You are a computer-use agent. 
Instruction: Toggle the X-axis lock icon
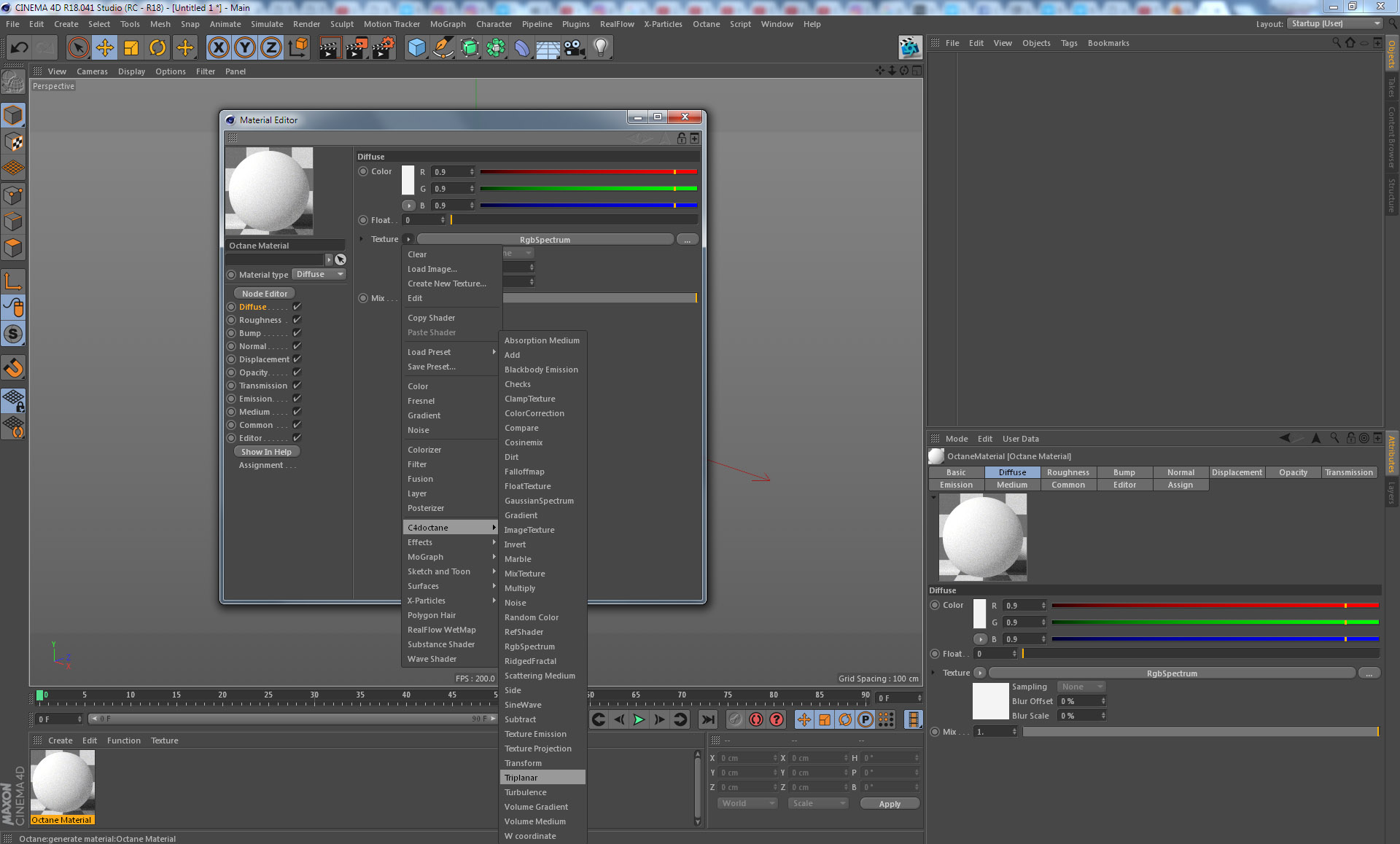[x=218, y=48]
